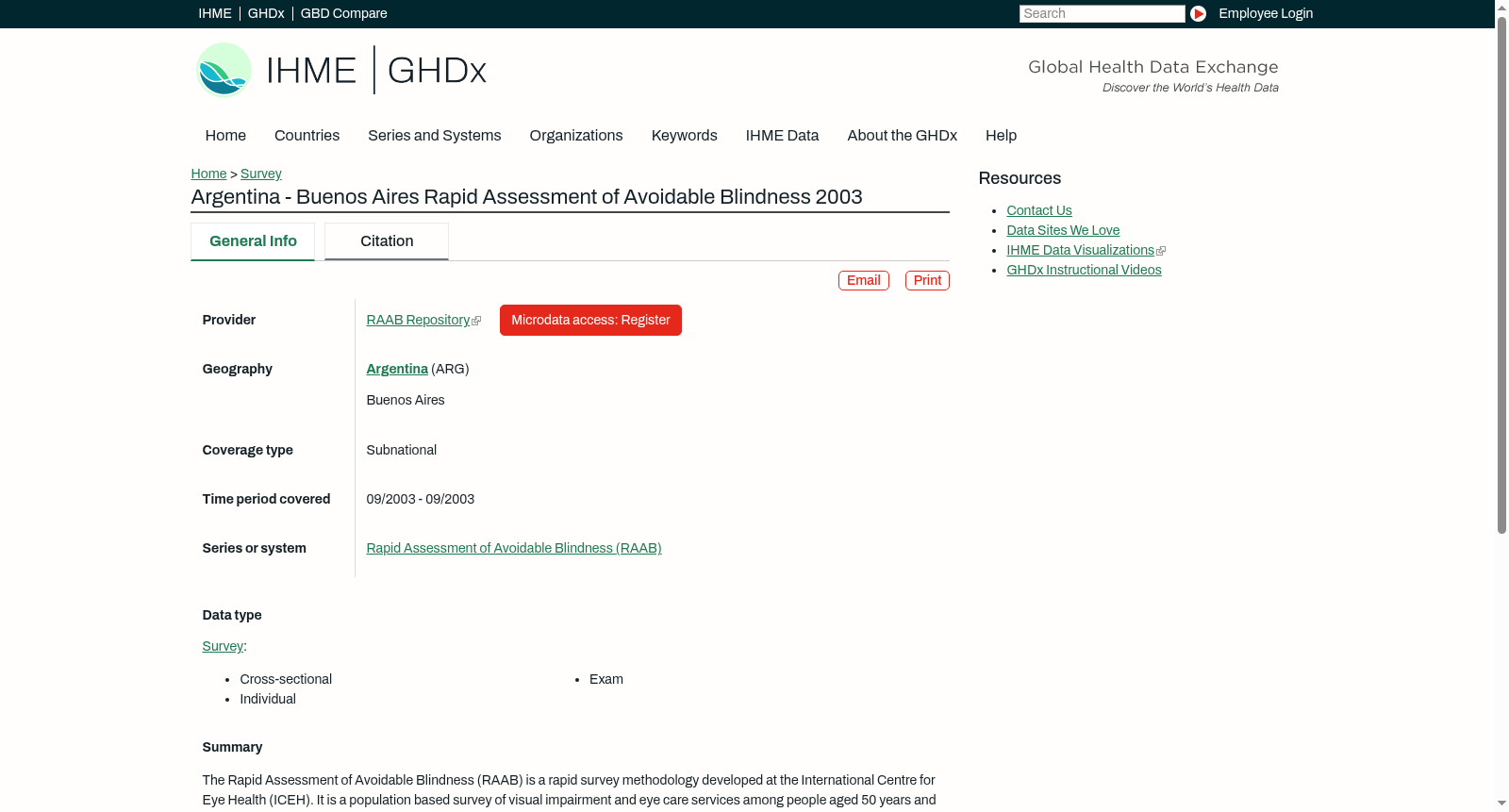Click the red search submit arrow icon
The image size is (1509, 812).
coord(1198,13)
